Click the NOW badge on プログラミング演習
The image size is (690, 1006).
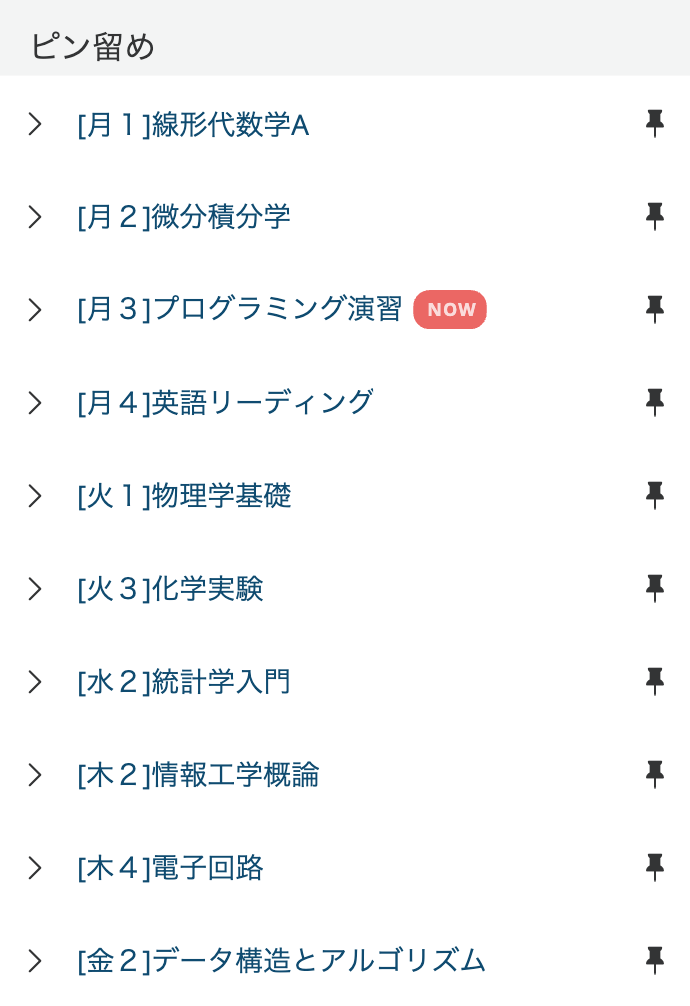point(450,309)
